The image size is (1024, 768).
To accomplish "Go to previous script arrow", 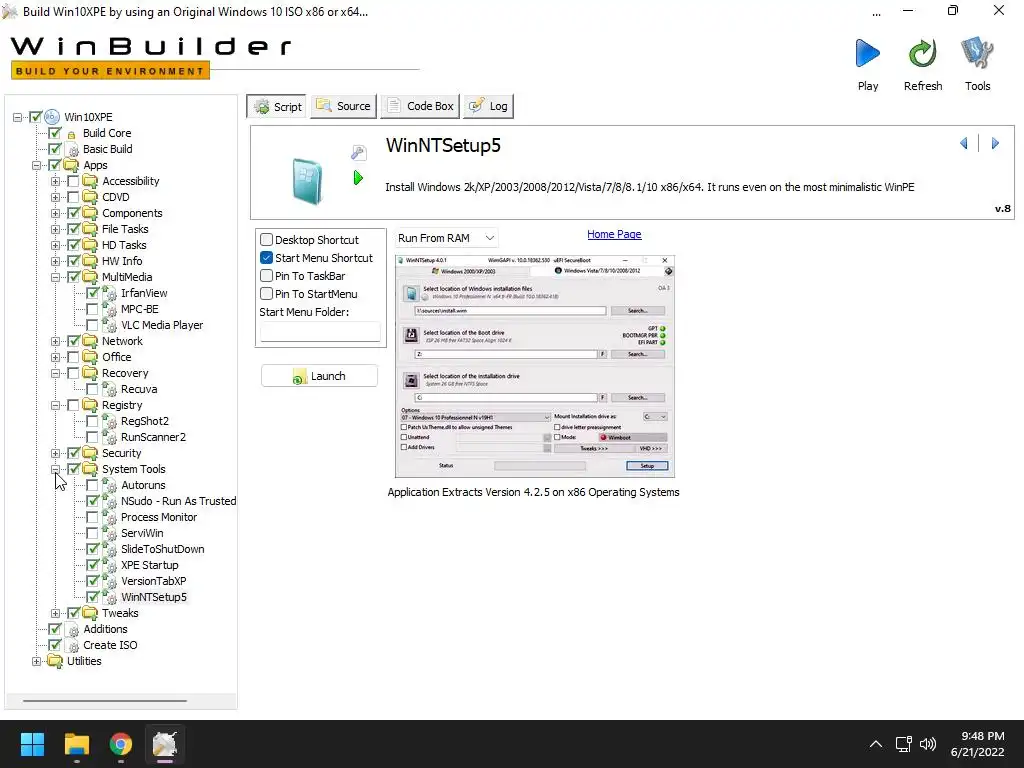I will (x=963, y=143).
